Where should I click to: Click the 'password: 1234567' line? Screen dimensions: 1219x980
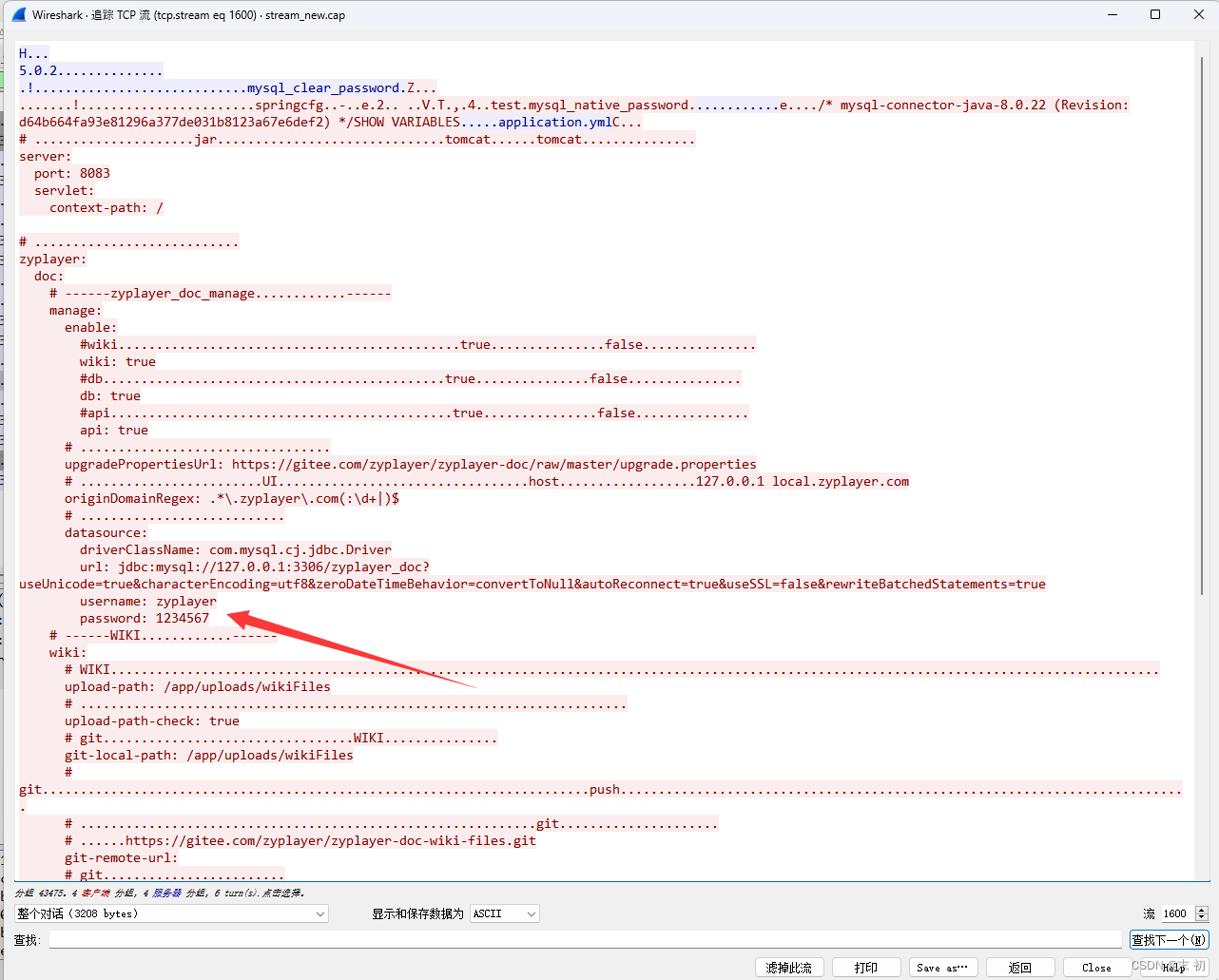click(145, 618)
